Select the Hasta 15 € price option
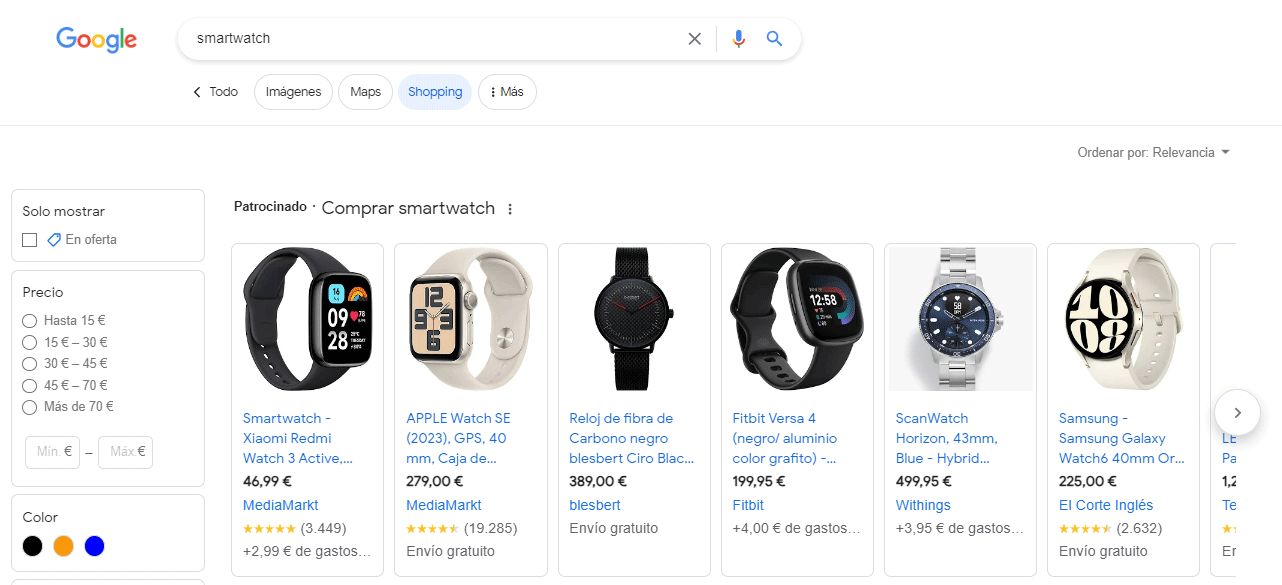 [30, 320]
